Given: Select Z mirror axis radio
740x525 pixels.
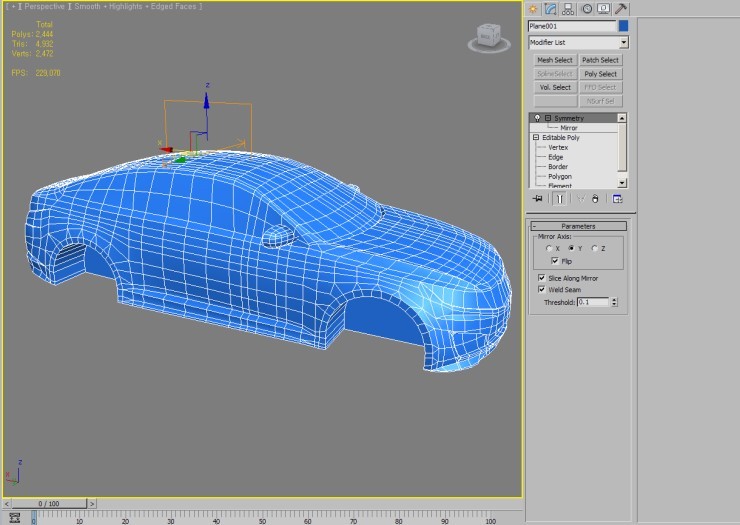Looking at the screenshot, I should (x=595, y=248).
